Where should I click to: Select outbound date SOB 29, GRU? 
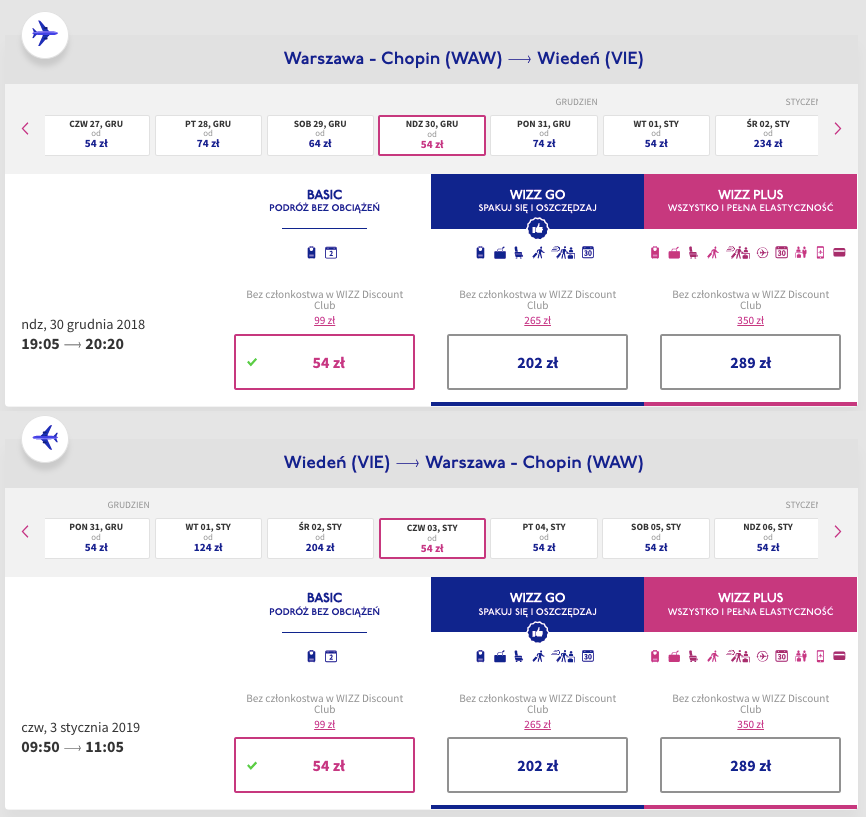point(320,135)
